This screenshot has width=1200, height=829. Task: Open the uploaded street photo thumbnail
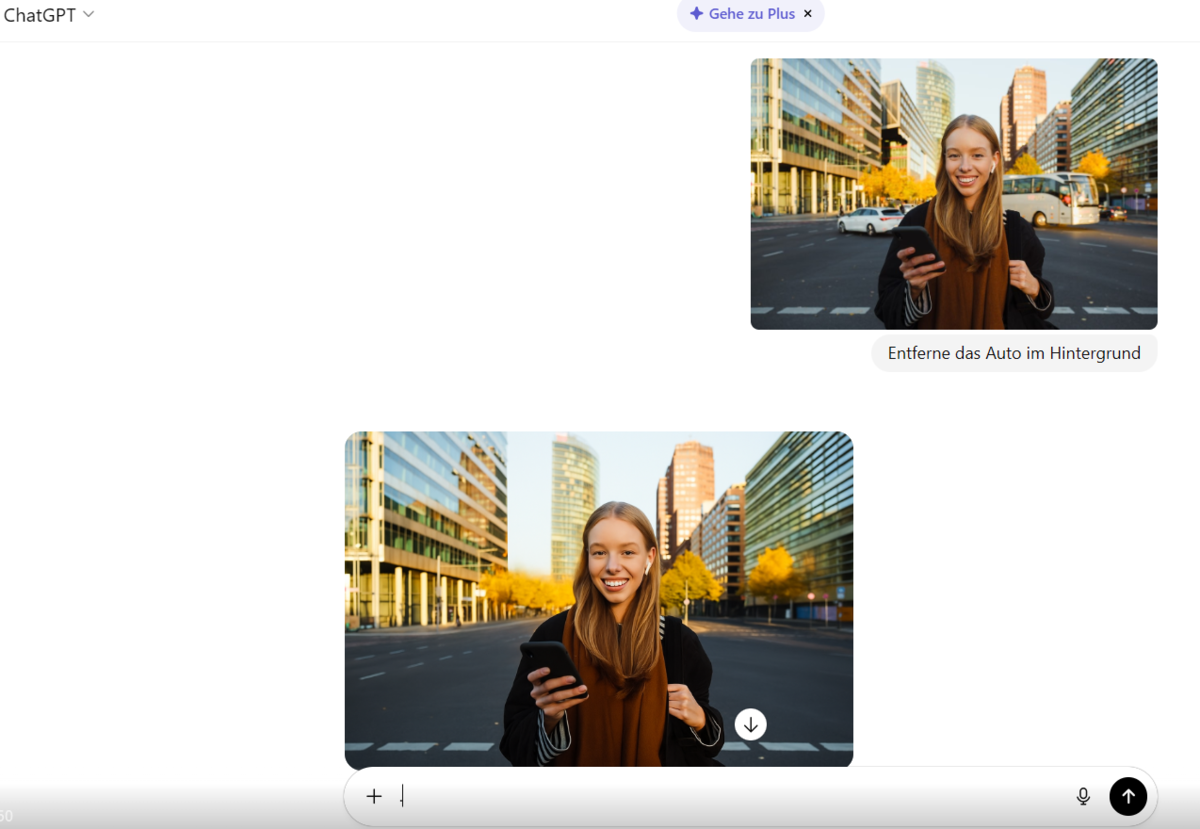(953, 193)
